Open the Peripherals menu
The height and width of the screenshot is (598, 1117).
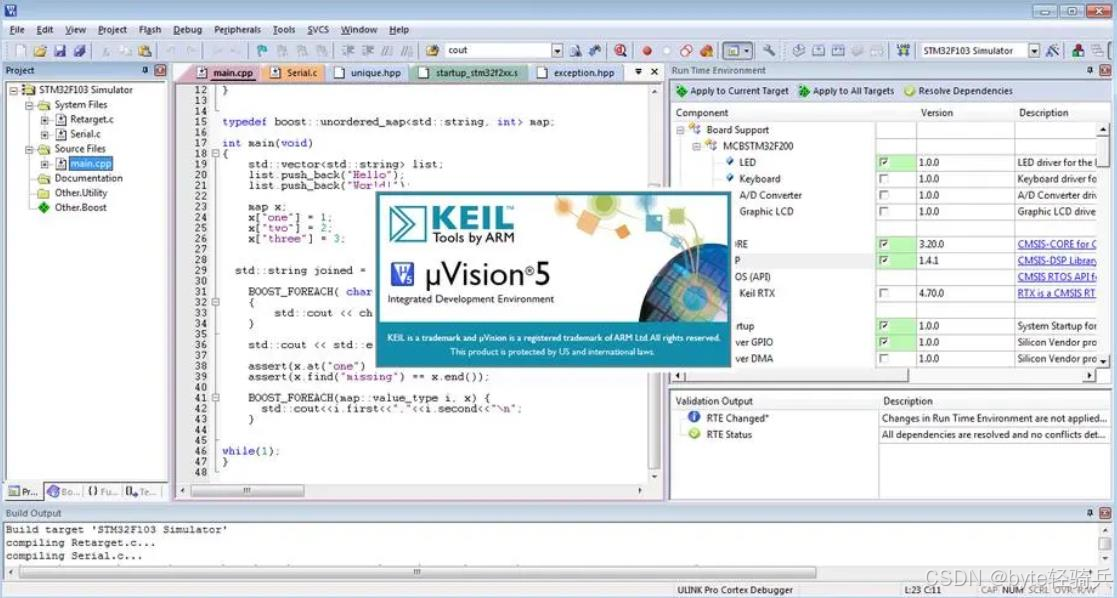(x=237, y=30)
